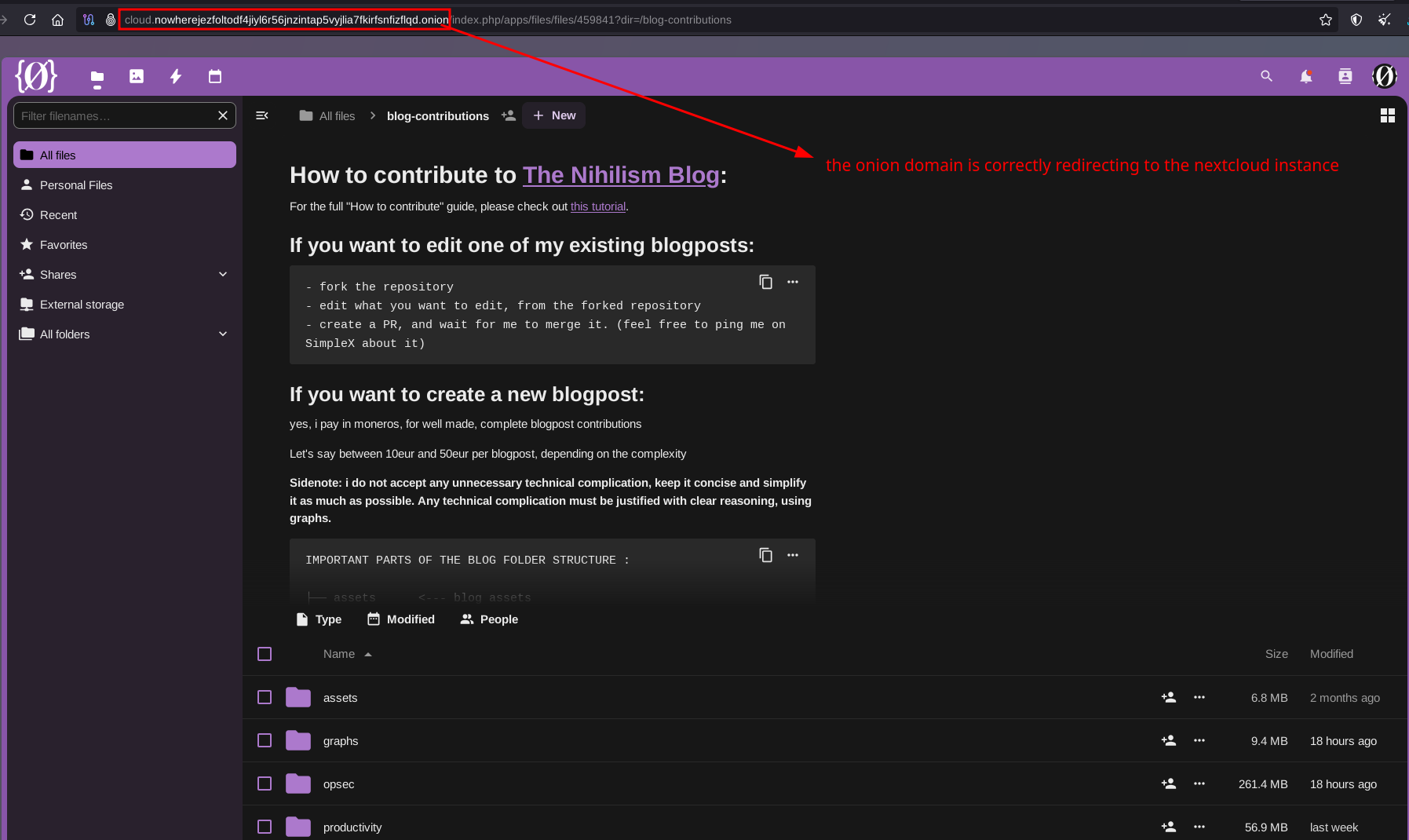Share the productivity folder
The image size is (1409, 840).
point(1169,827)
